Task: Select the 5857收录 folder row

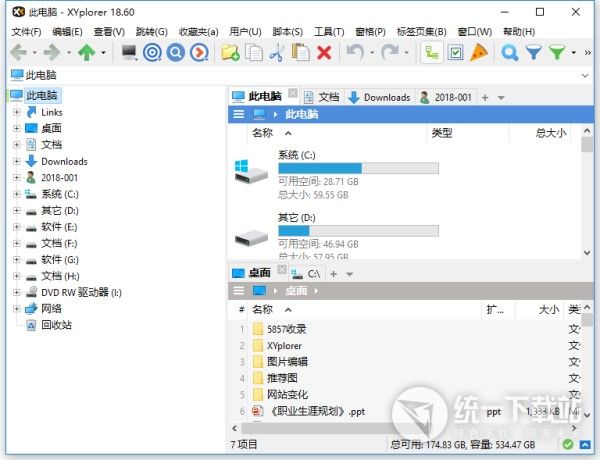Action: click(406, 329)
